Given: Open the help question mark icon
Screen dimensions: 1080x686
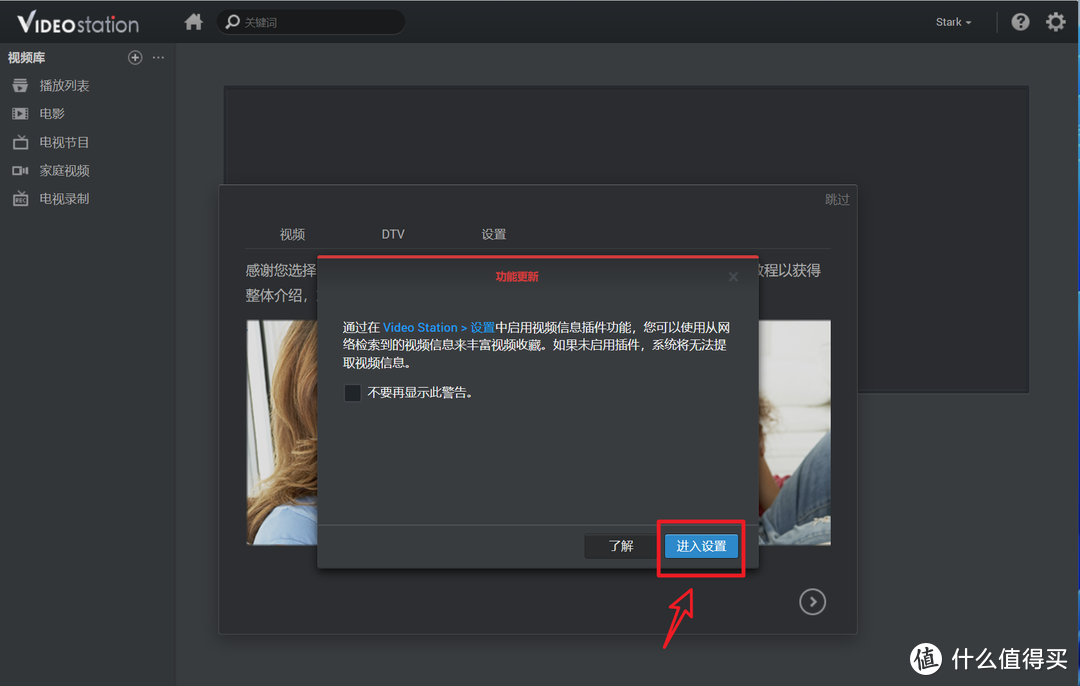Looking at the screenshot, I should 1020,22.
